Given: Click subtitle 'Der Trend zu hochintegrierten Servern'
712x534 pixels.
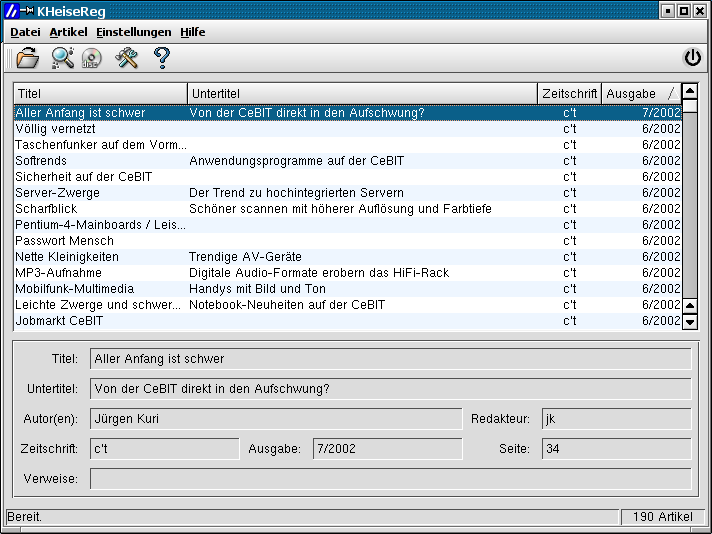Looking at the screenshot, I should [297, 193].
